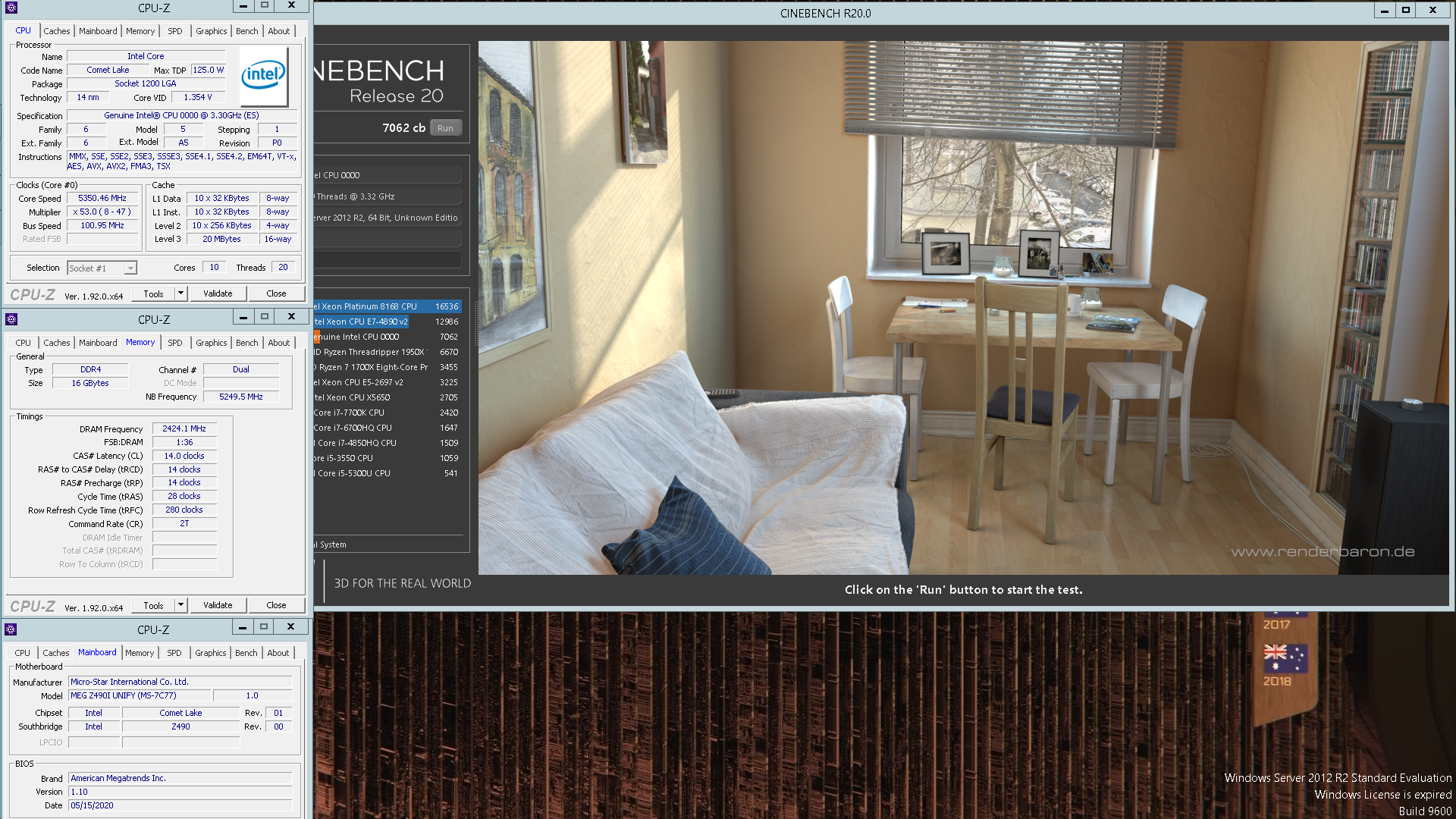This screenshot has width=1456, height=819.
Task: Select Ryzen 7 1700X ranking row
Action: pyautogui.click(x=388, y=367)
